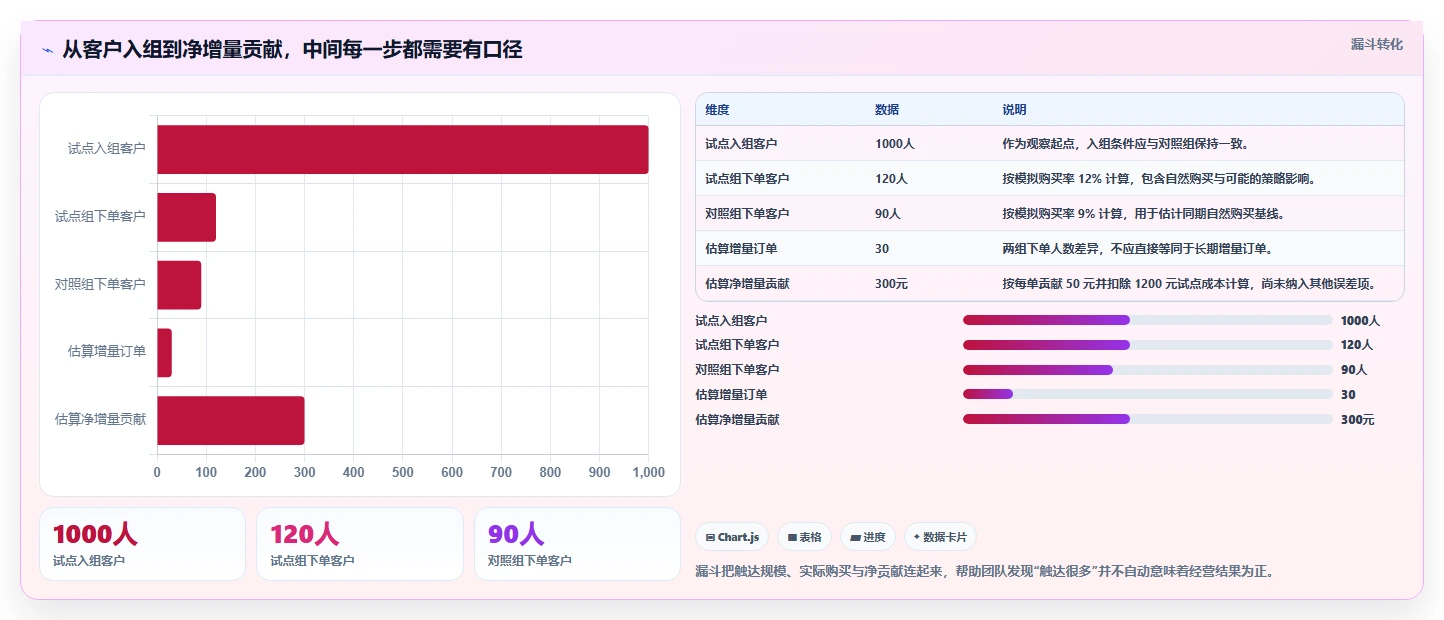Screen dimensions: 1444x620
Task: Click the 300 tick label on the x-axis
Action: (304, 472)
